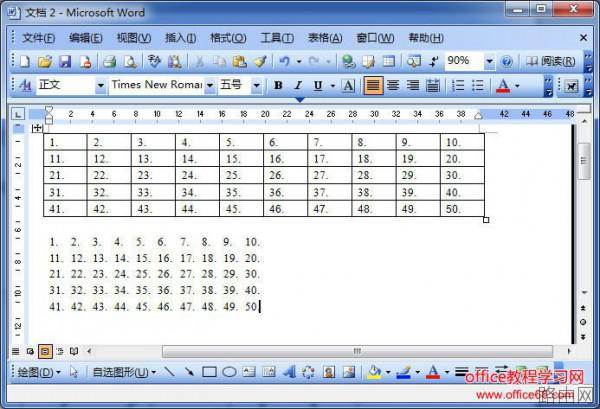Click the Print icon

[x=109, y=62]
